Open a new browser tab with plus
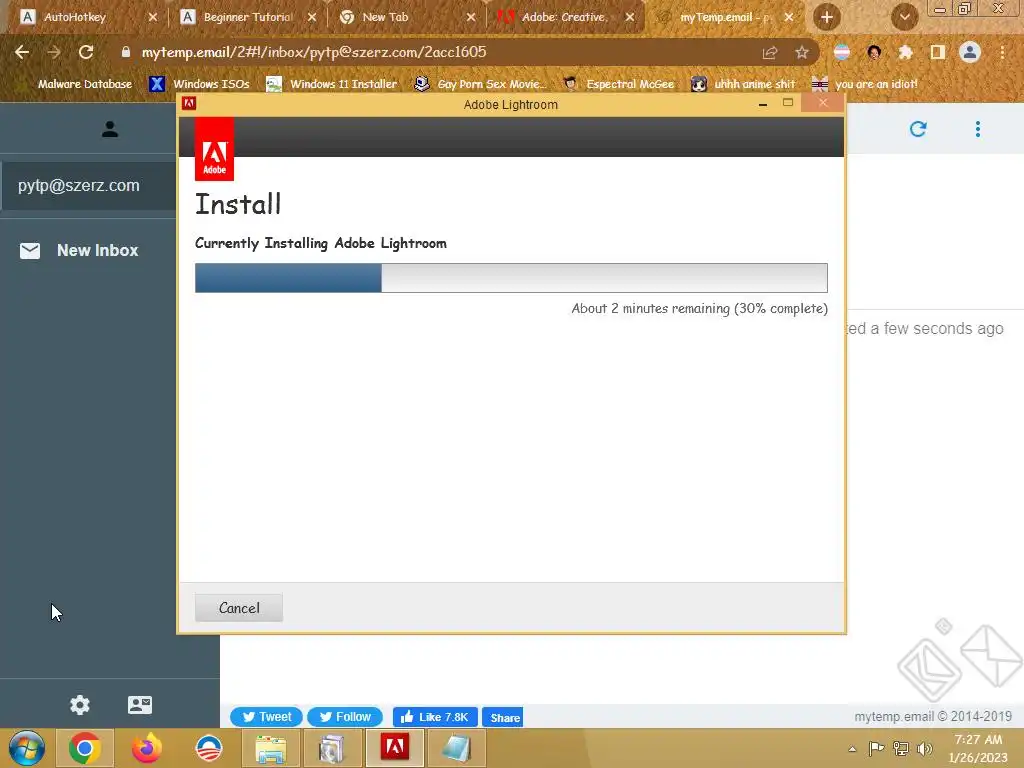1024x768 pixels. (827, 17)
